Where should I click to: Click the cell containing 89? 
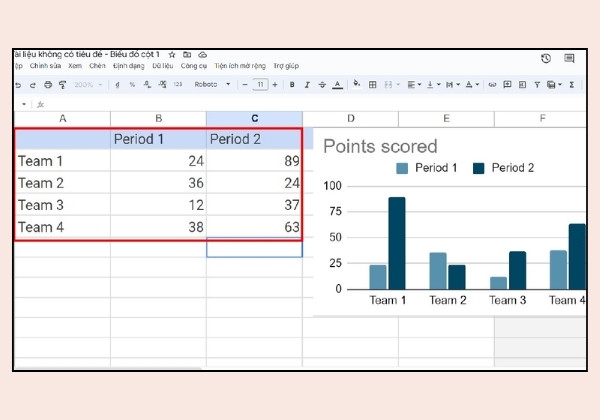254,161
